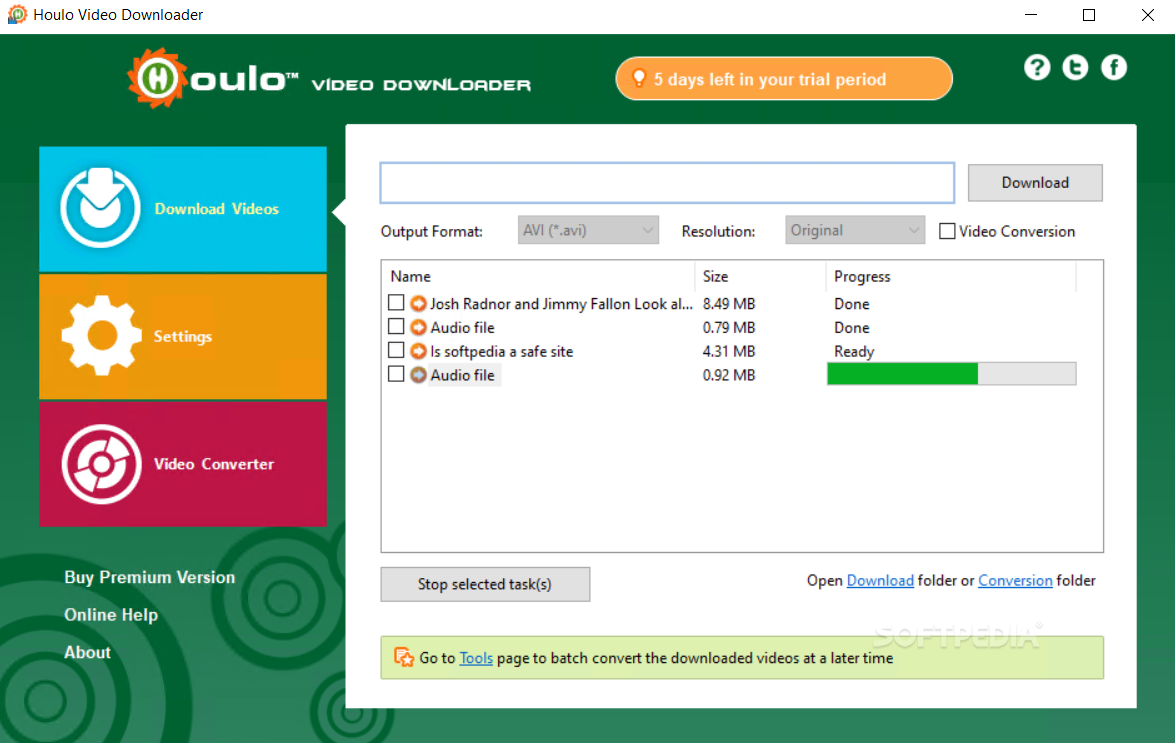Click the video URL input field
The height and width of the screenshot is (743, 1175).
point(667,183)
